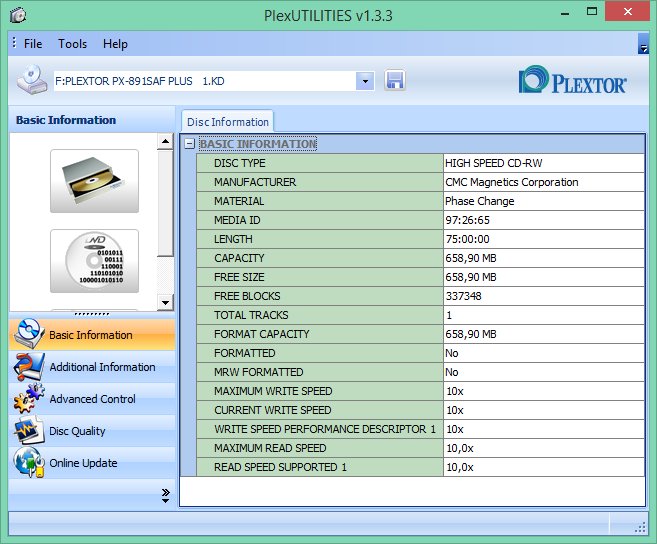Select the FREE BLOCKS row label
The image size is (657, 544).
point(247,296)
